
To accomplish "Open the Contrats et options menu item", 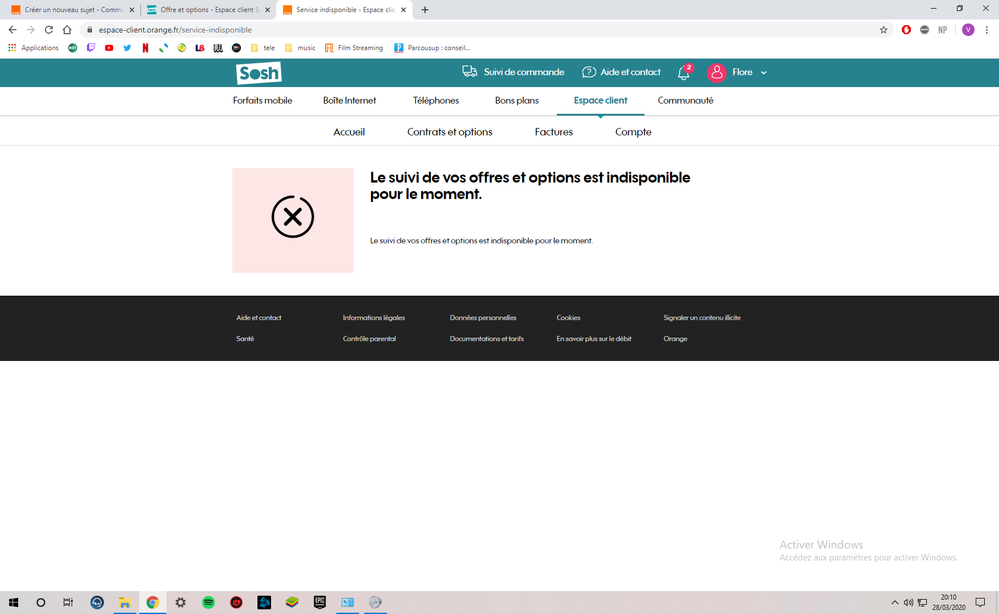I will 450,132.
